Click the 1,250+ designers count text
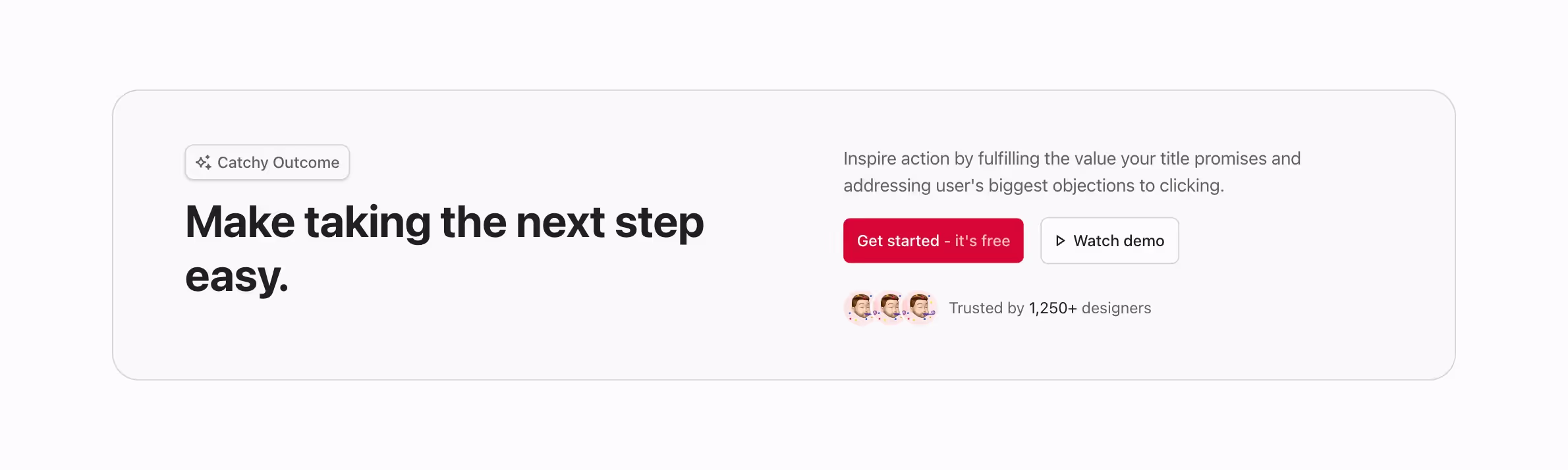Image resolution: width=1568 pixels, height=470 pixels. click(1052, 307)
